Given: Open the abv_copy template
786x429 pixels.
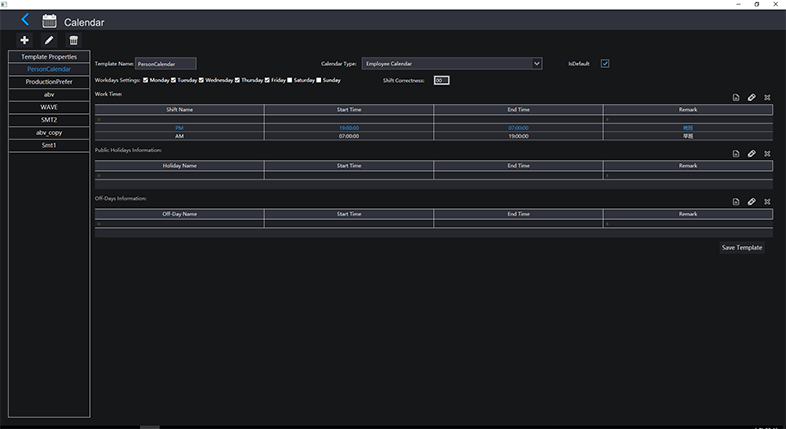Looking at the screenshot, I should click(x=49, y=132).
